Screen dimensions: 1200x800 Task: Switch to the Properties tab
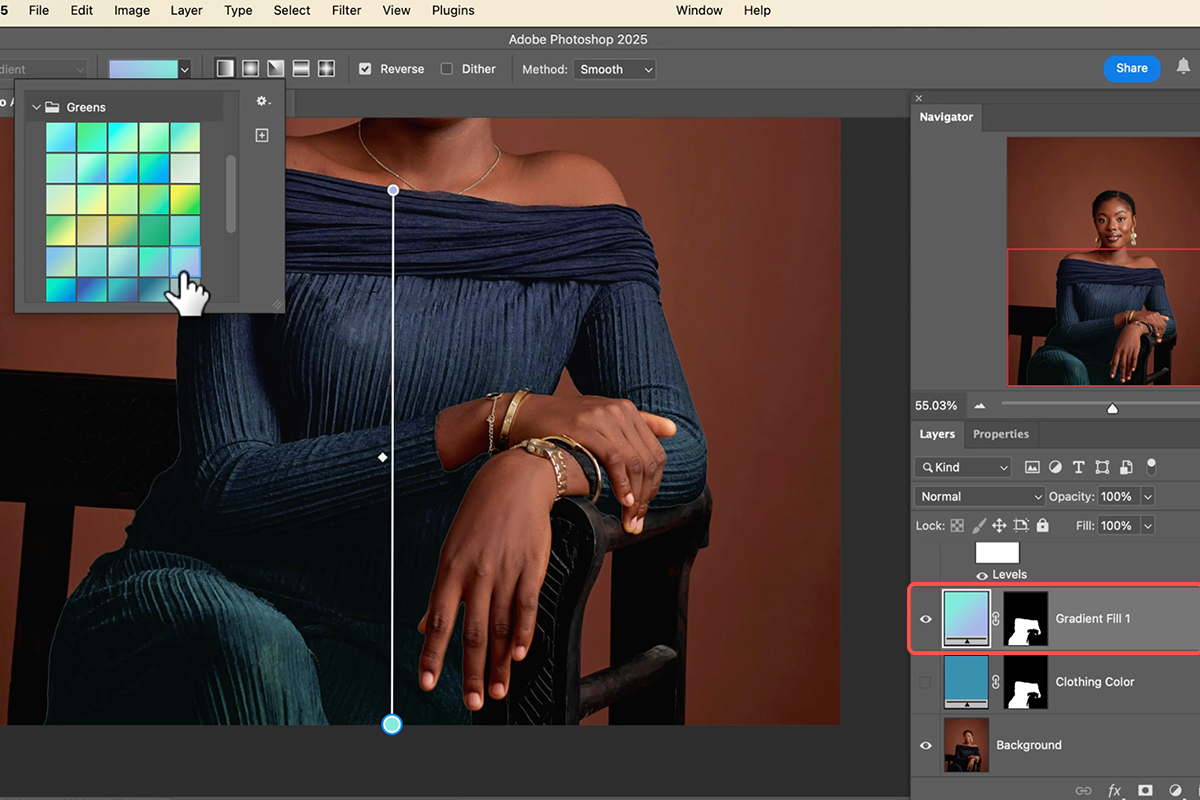coord(1000,434)
